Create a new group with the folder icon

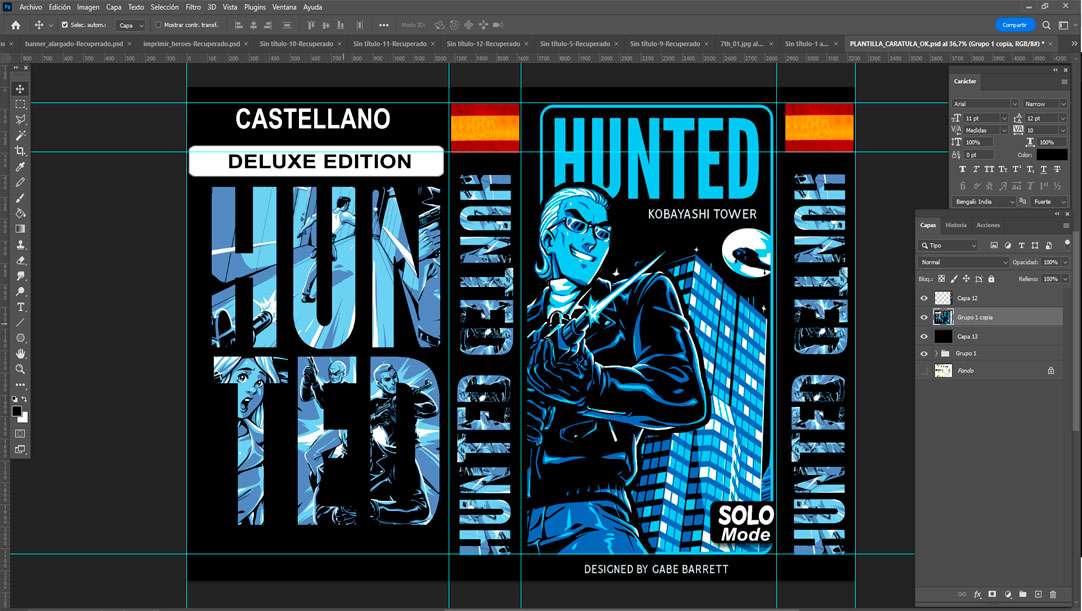(1023, 594)
